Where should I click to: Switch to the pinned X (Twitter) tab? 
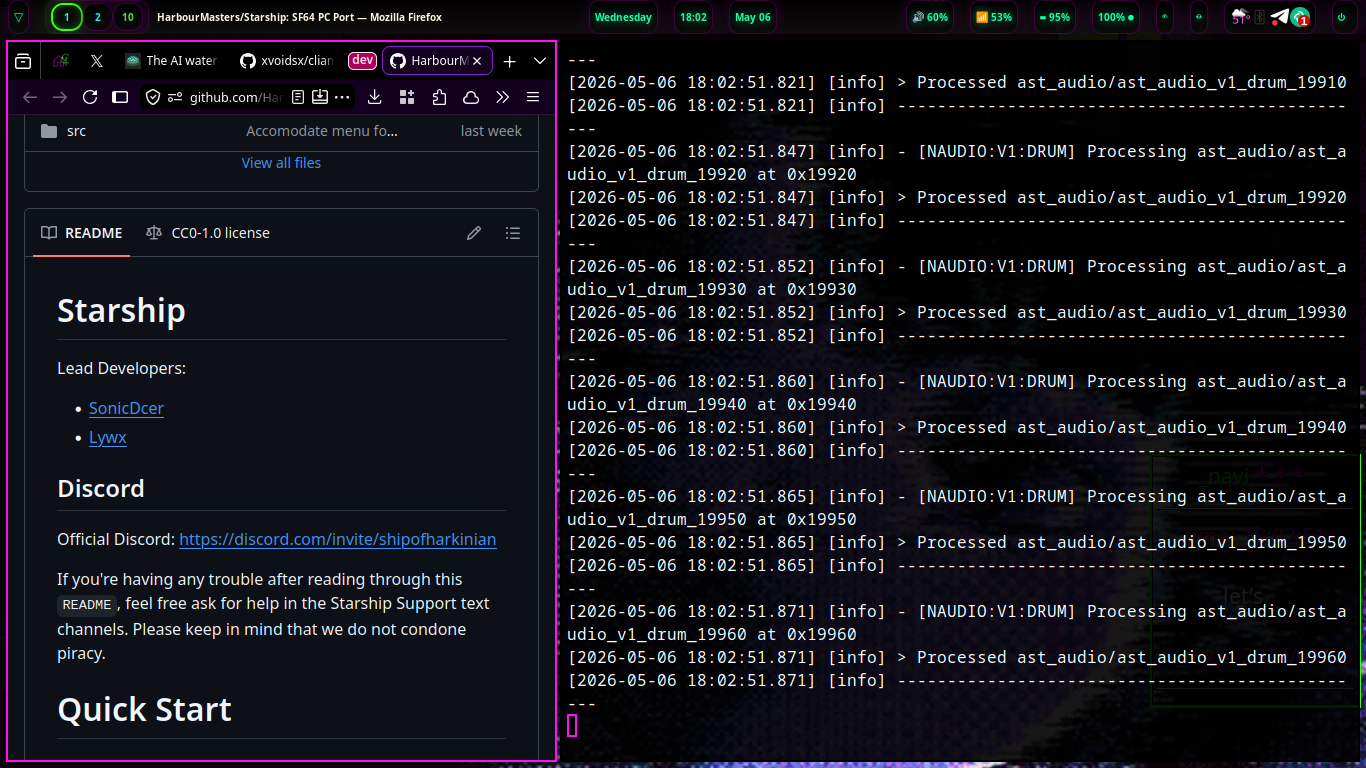96,61
